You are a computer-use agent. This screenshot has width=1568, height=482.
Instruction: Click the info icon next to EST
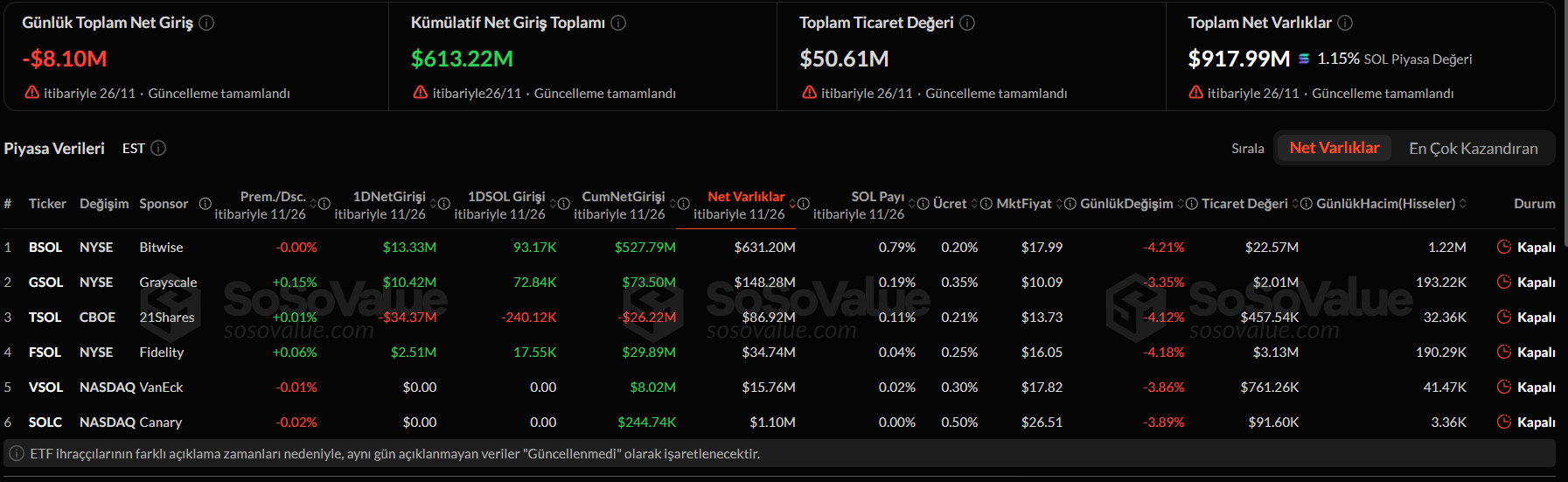tap(158, 148)
